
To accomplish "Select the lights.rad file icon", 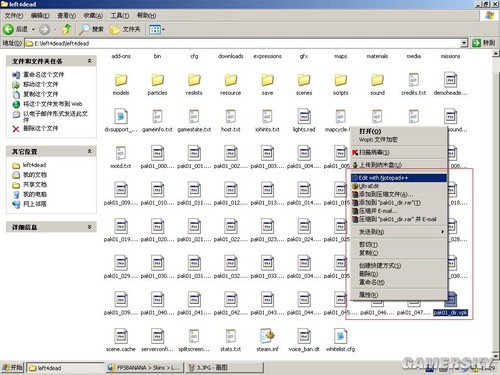I will [x=304, y=117].
